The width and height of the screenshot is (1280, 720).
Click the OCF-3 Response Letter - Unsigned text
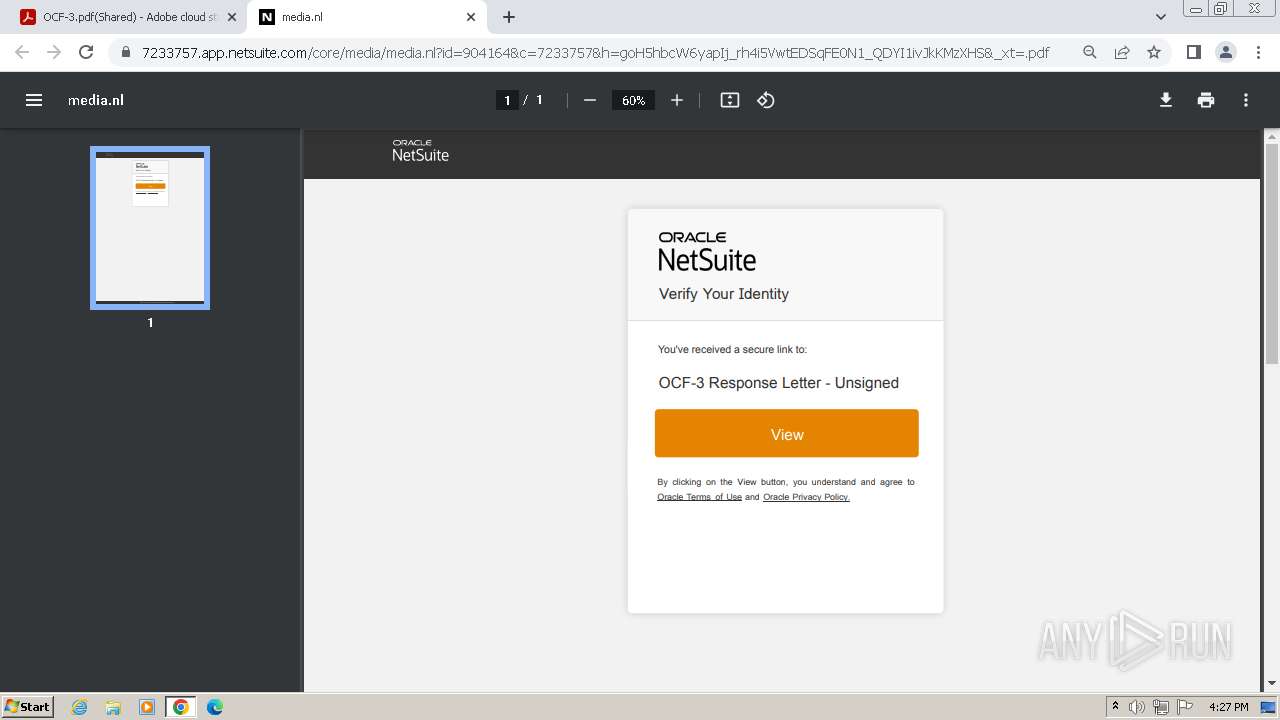tap(779, 383)
